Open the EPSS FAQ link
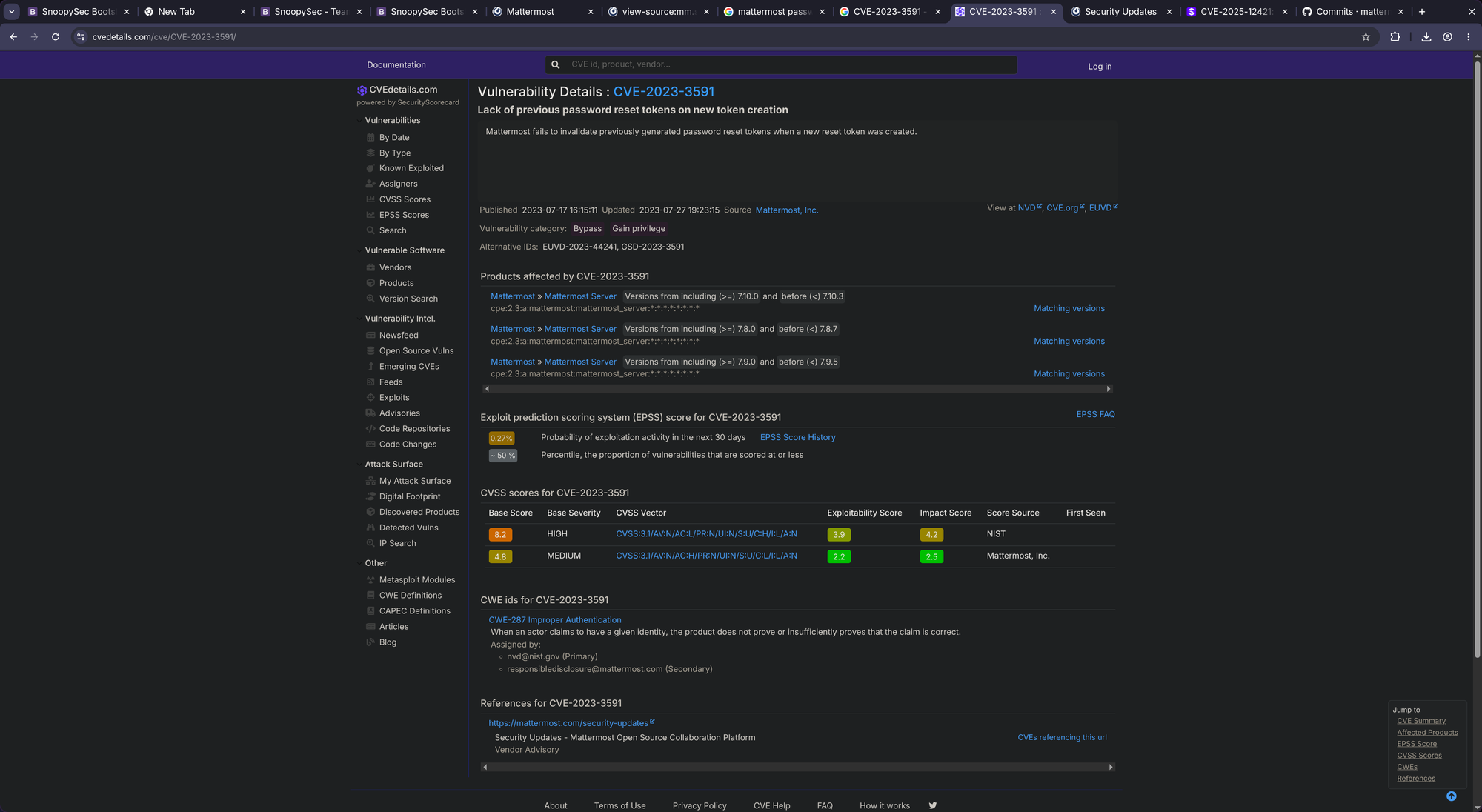Image resolution: width=1482 pixels, height=812 pixels. [1095, 415]
